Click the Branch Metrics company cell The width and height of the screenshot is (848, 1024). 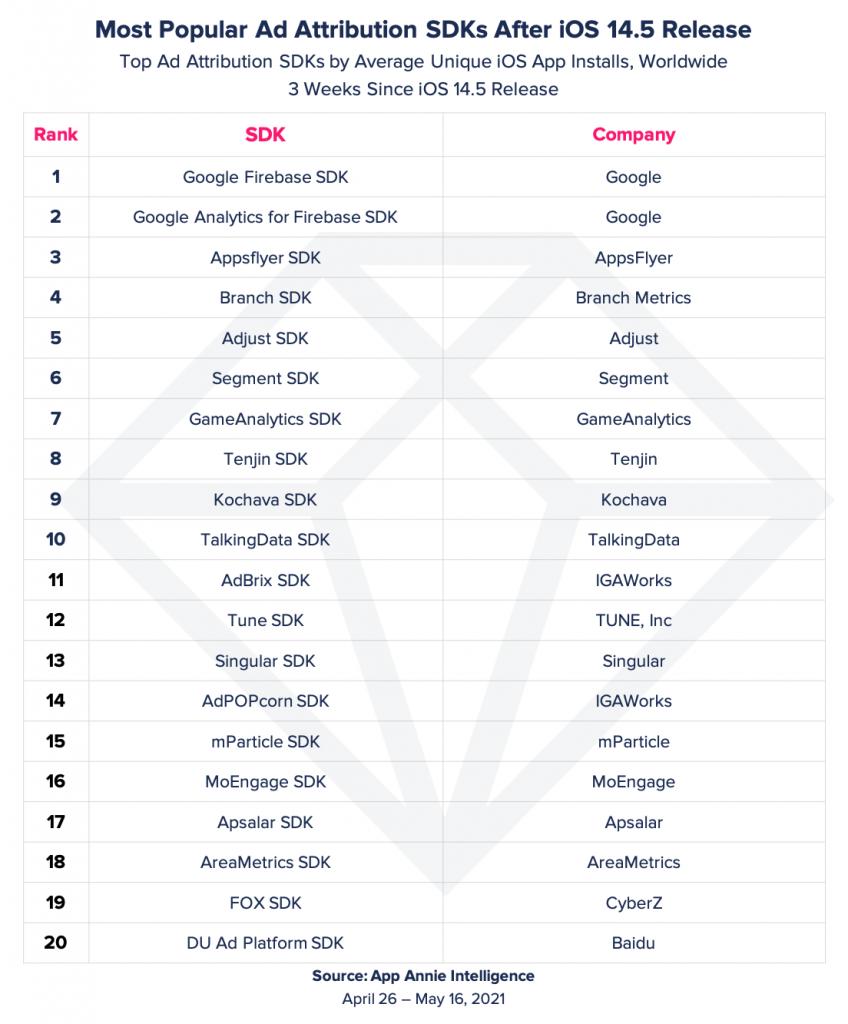point(634,298)
